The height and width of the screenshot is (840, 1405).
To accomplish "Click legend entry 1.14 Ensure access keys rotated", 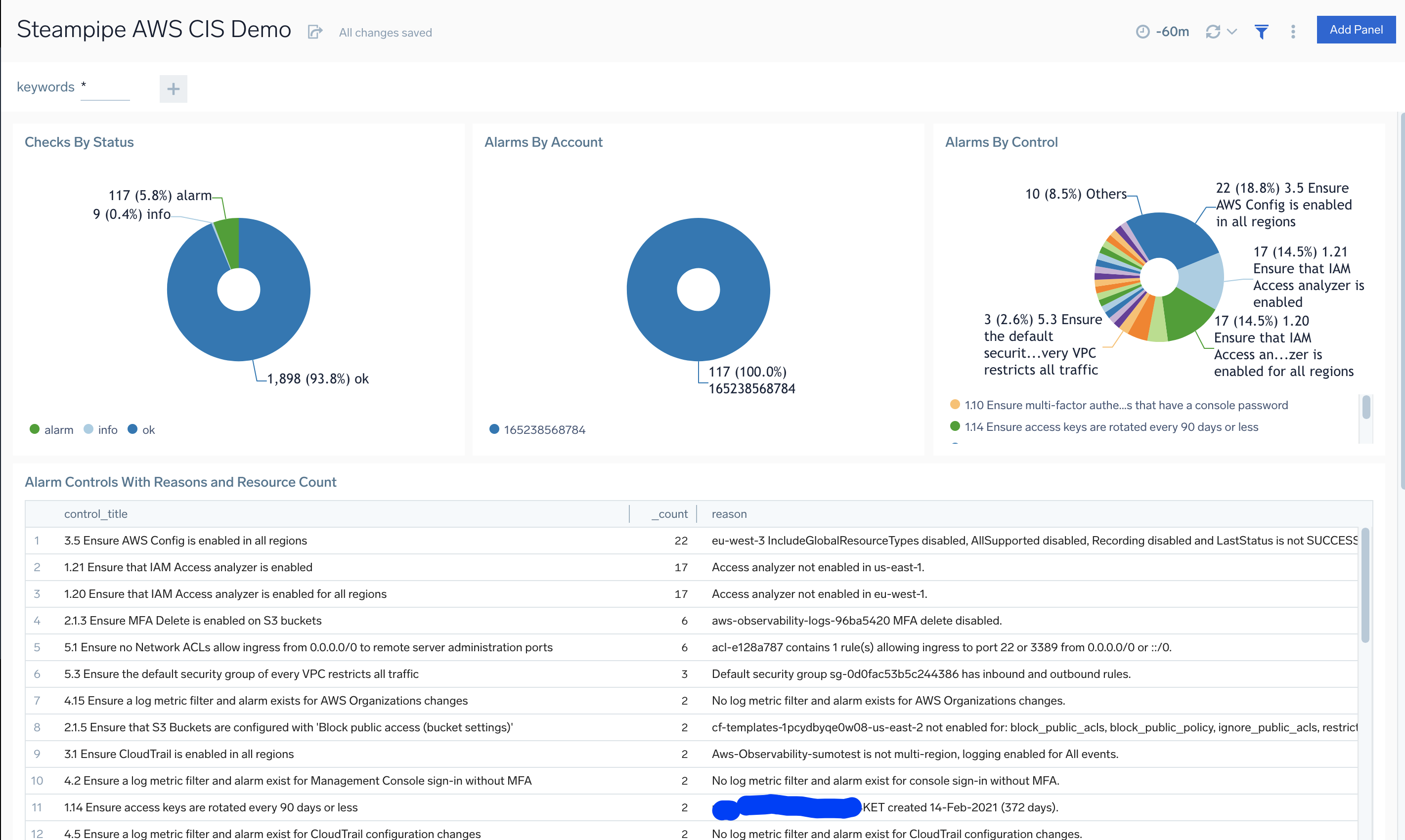I will (x=1110, y=427).
